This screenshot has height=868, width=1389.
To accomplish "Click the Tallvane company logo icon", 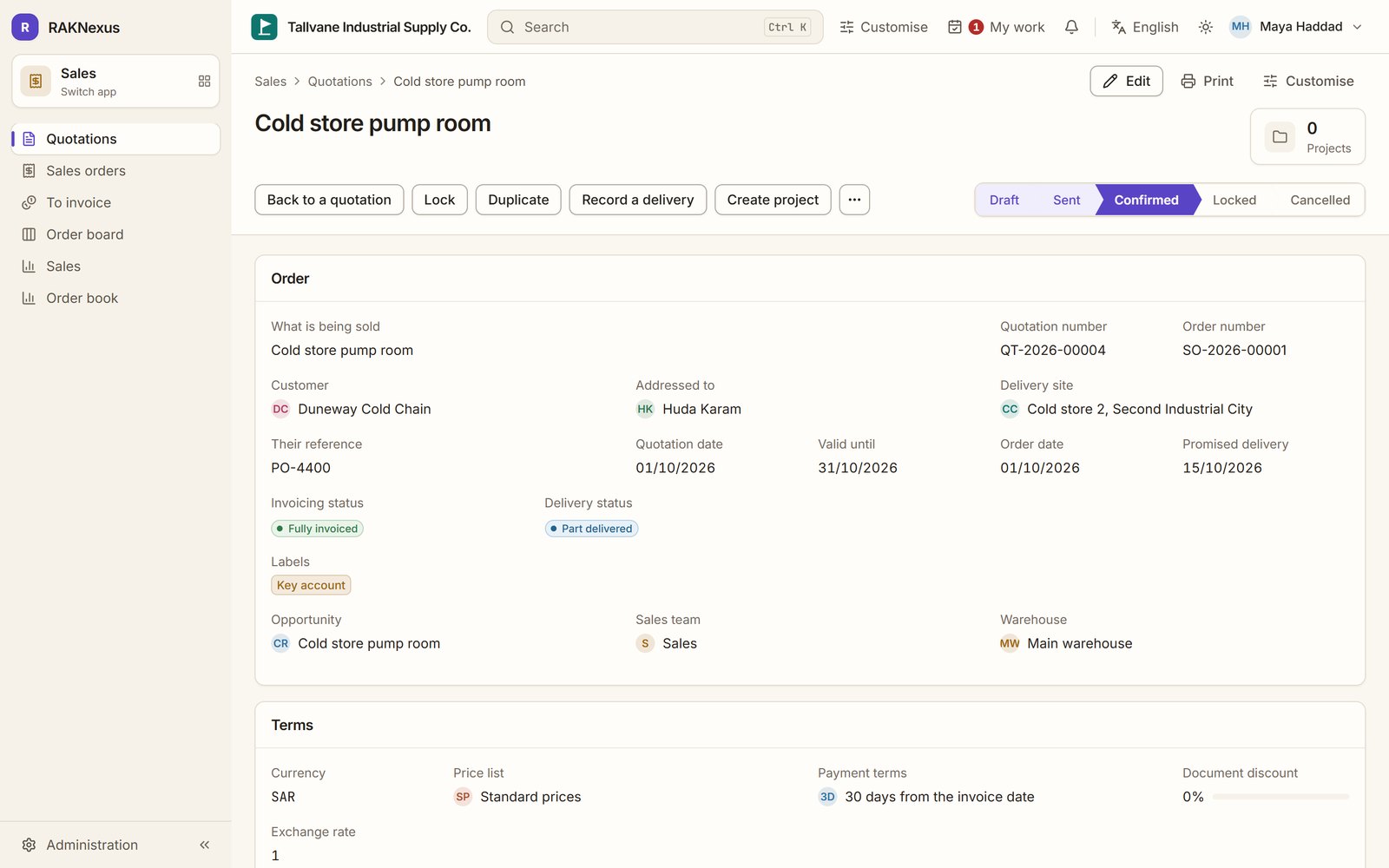I will (264, 27).
